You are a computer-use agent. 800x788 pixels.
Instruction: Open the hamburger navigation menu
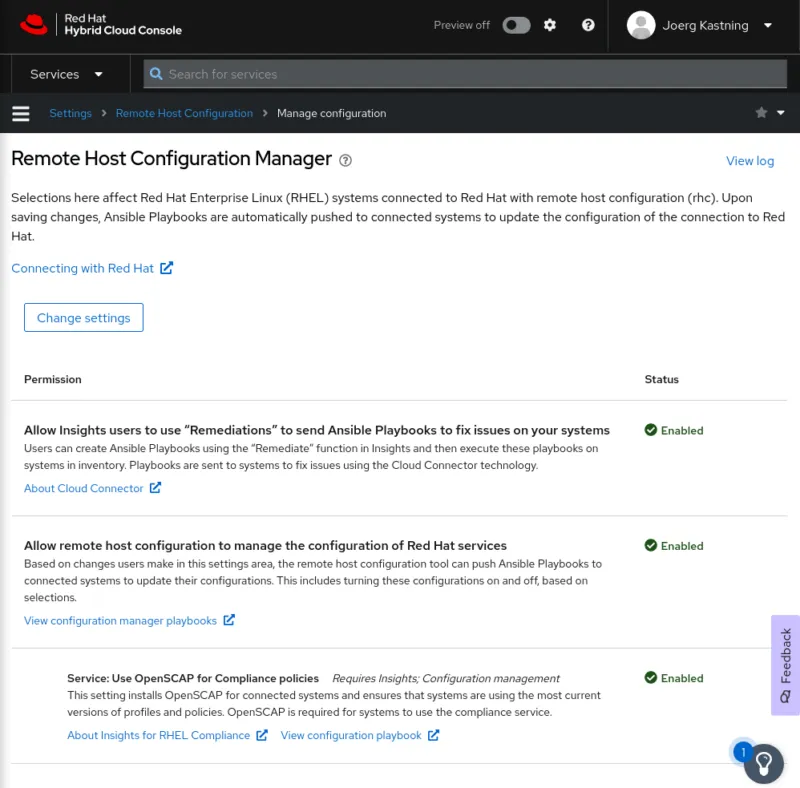coord(20,113)
